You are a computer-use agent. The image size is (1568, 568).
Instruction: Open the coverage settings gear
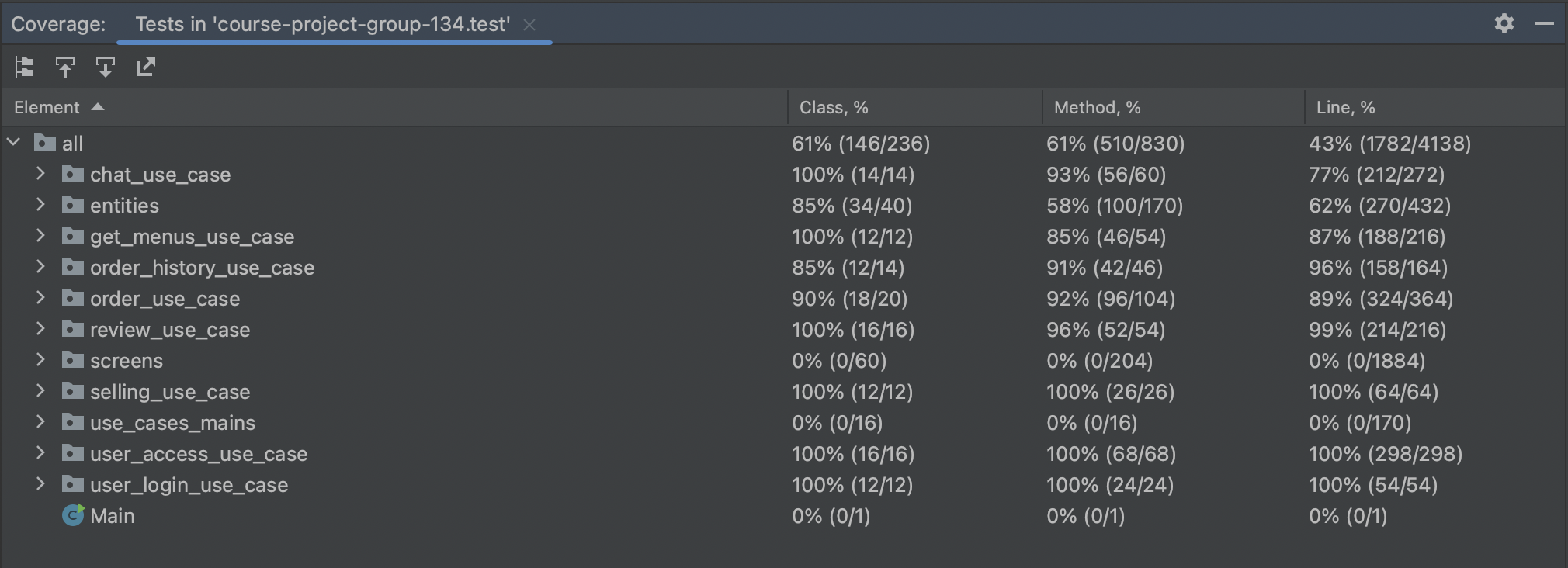[1504, 23]
